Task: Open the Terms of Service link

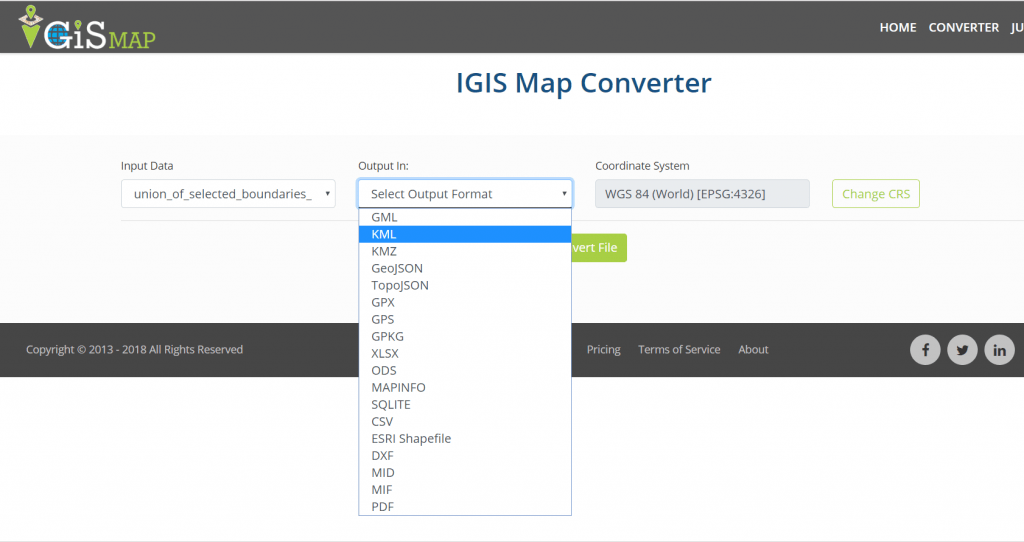Action: (x=679, y=349)
